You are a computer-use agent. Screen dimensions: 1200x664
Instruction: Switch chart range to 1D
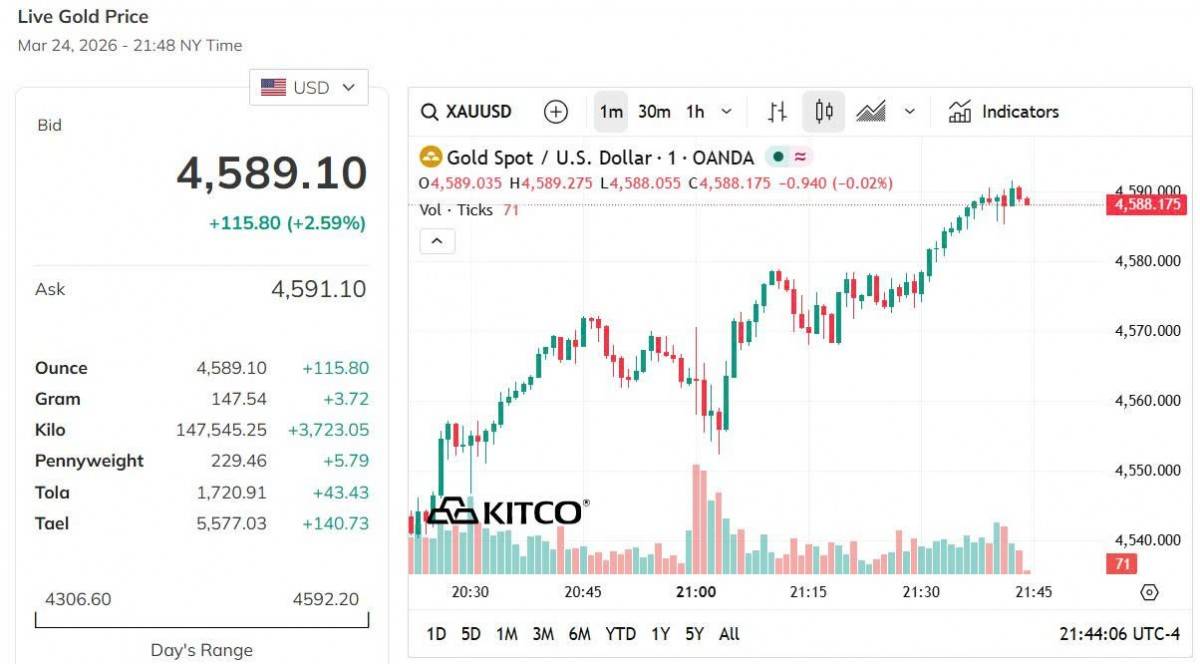437,634
